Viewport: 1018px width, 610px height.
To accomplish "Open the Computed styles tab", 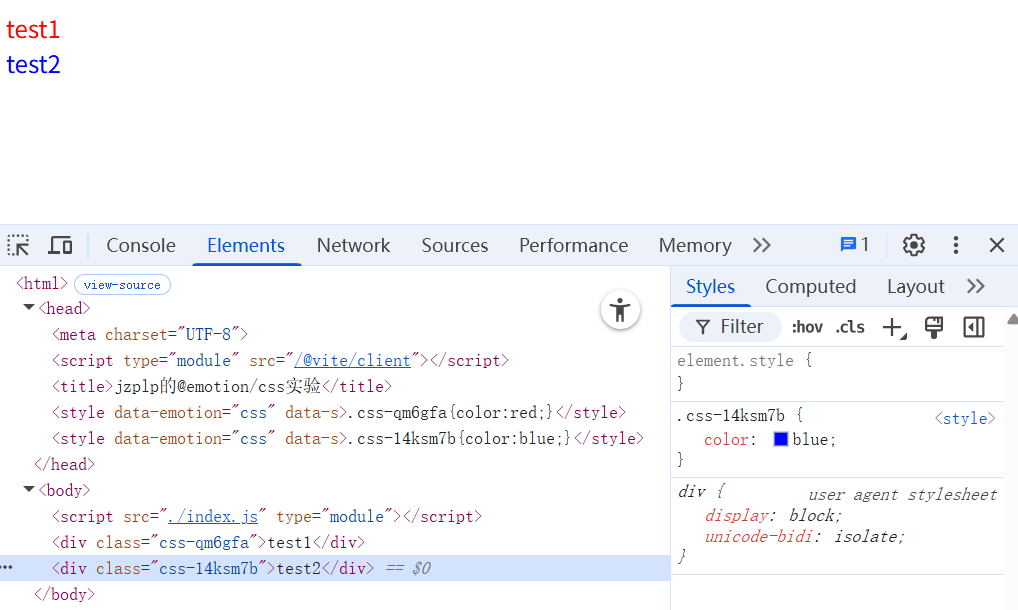I will 810,286.
